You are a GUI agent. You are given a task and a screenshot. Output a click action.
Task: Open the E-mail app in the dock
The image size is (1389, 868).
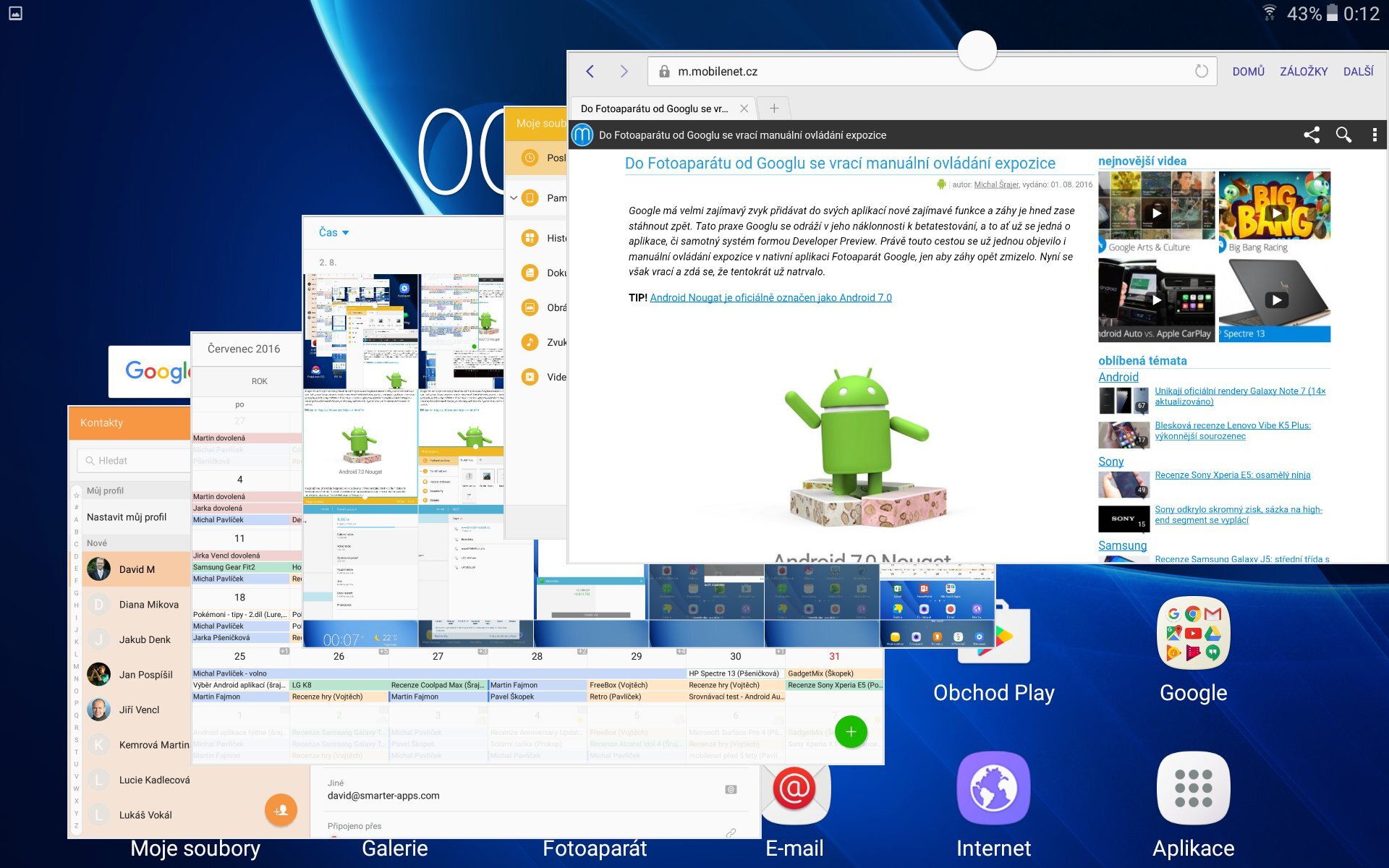pos(795,791)
